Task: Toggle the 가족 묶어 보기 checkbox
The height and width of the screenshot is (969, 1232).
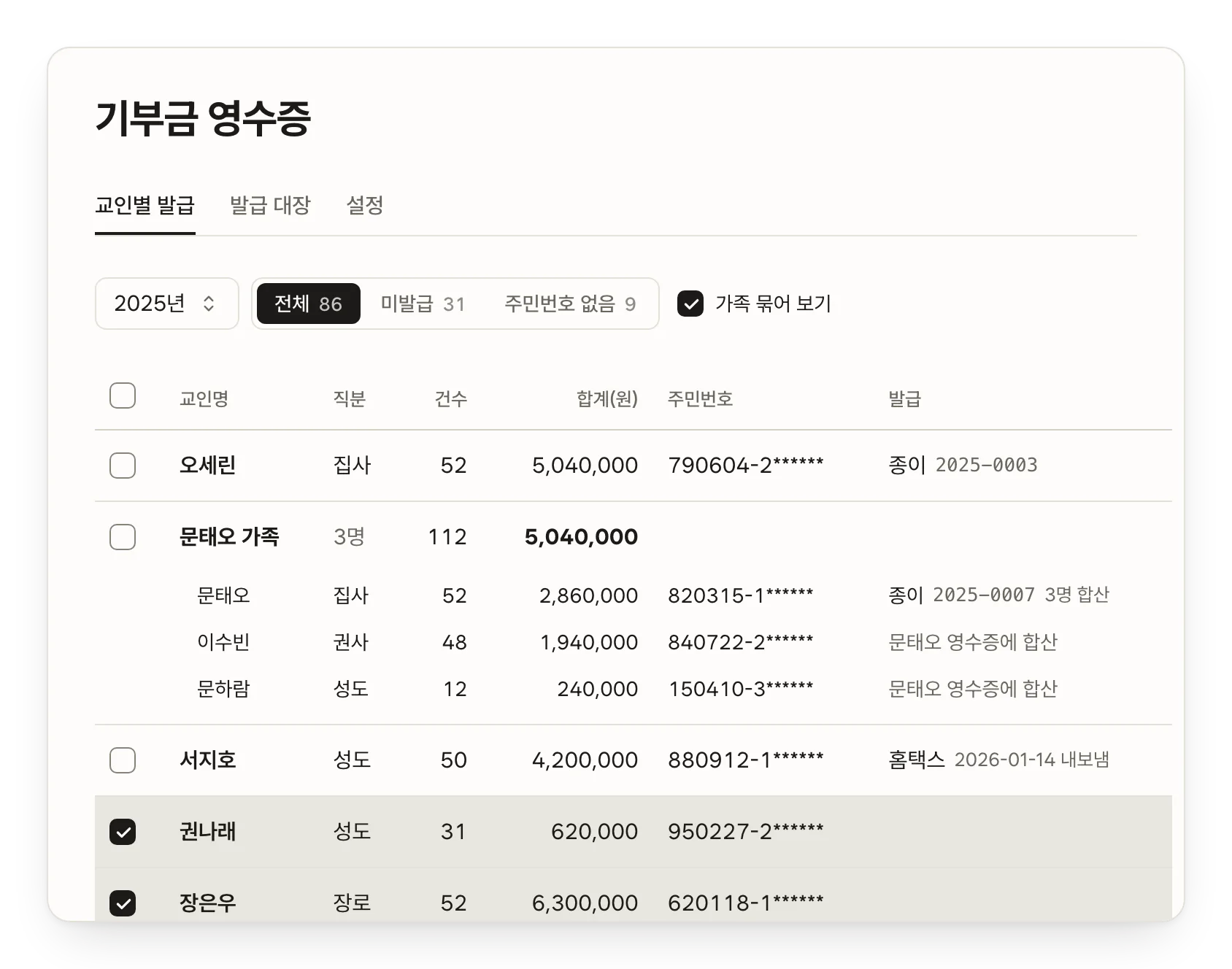Action: pos(690,304)
